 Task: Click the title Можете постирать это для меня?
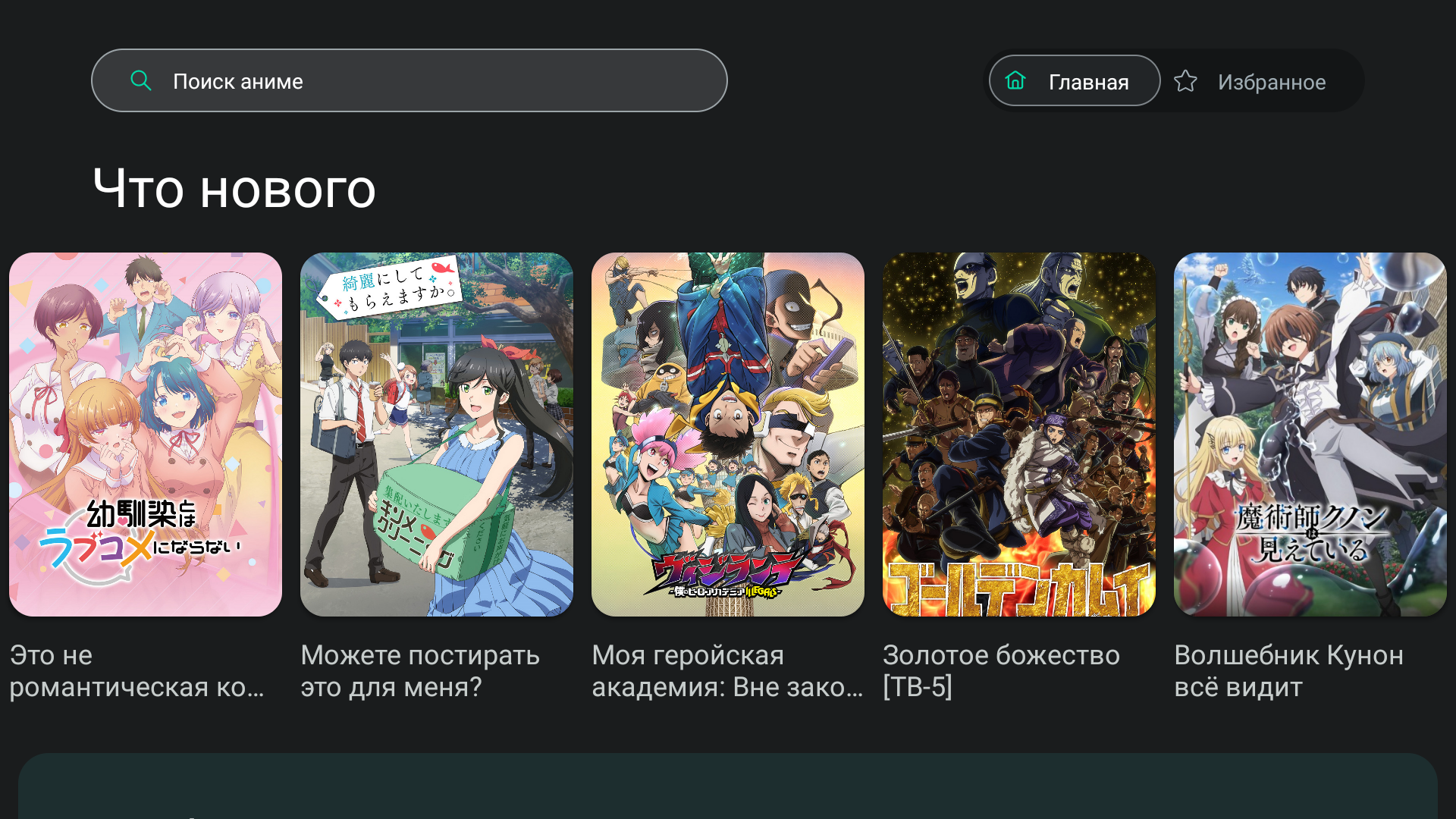coord(420,671)
